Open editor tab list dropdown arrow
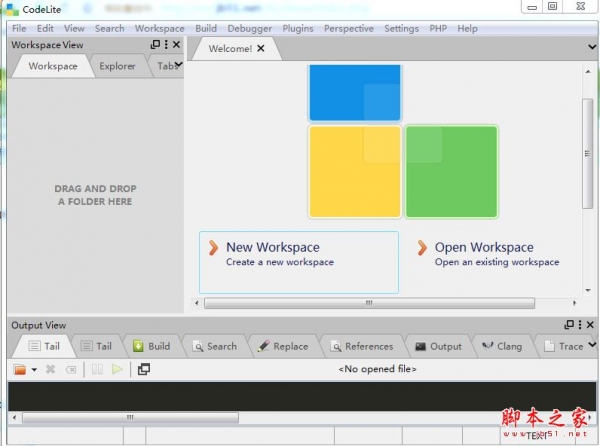600x446 pixels. click(x=592, y=47)
